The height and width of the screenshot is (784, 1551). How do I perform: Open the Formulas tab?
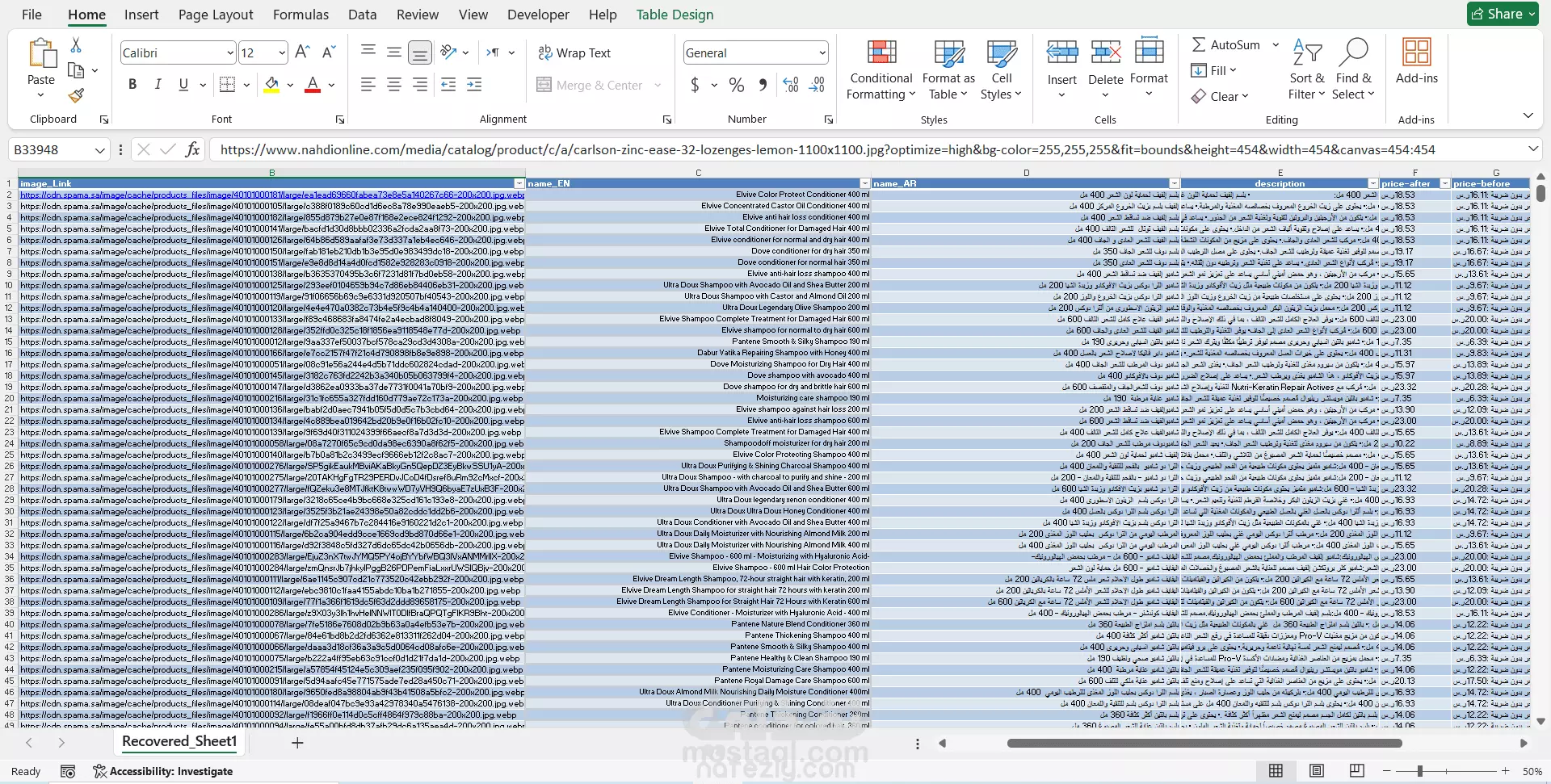301,15
